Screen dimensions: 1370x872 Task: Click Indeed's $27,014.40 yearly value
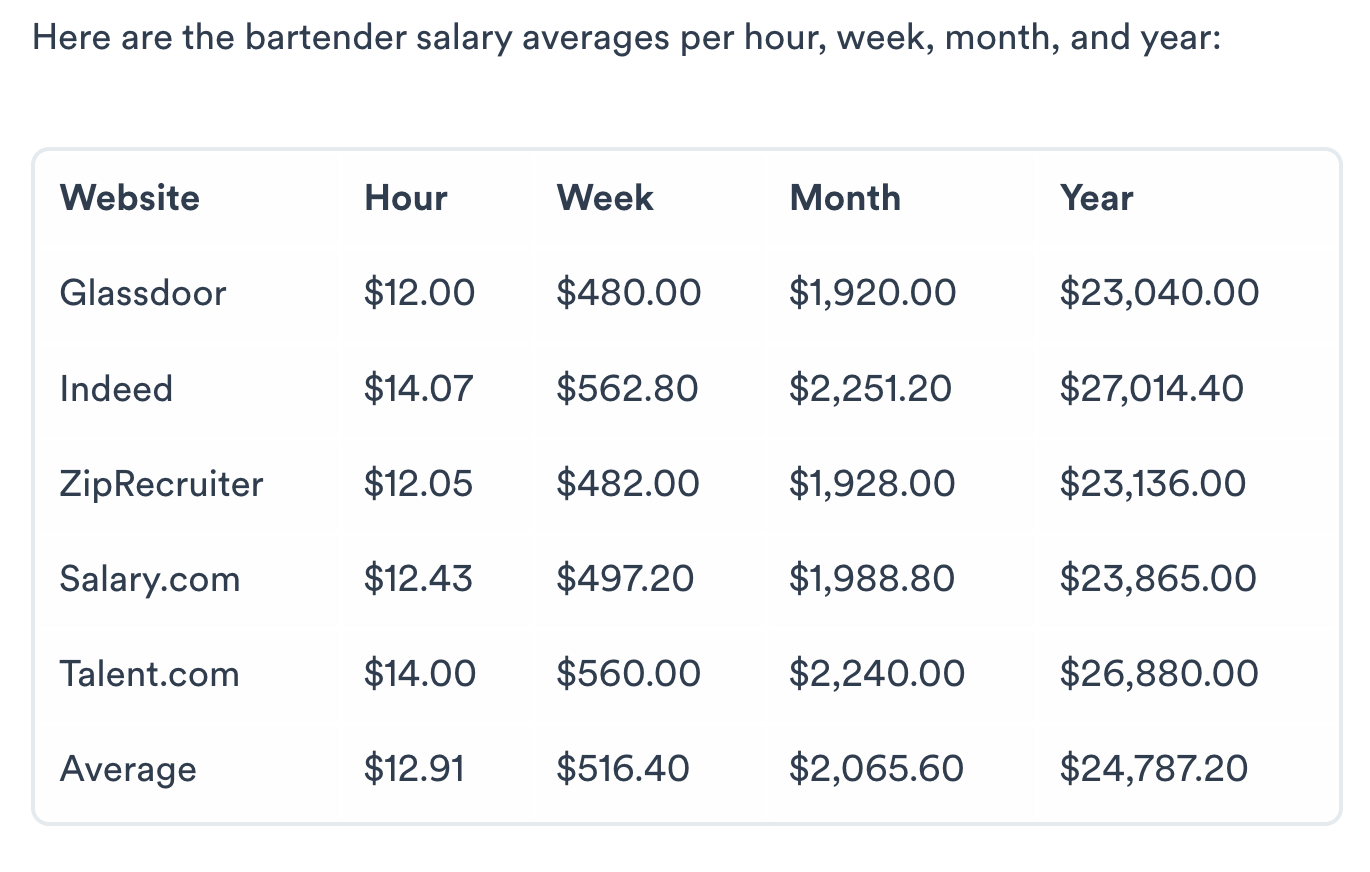(x=1152, y=388)
